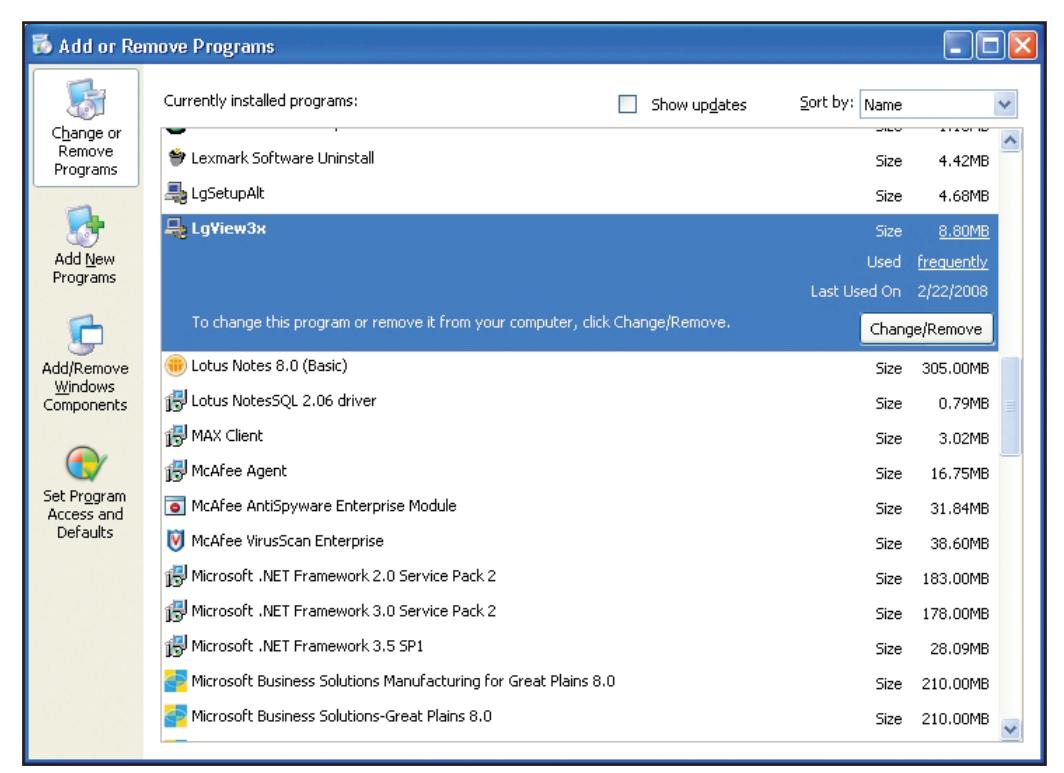The image size is (1064, 773).
Task: Click the .NET Framework 2.0 Service Pack 2 icon
Action: [x=176, y=576]
